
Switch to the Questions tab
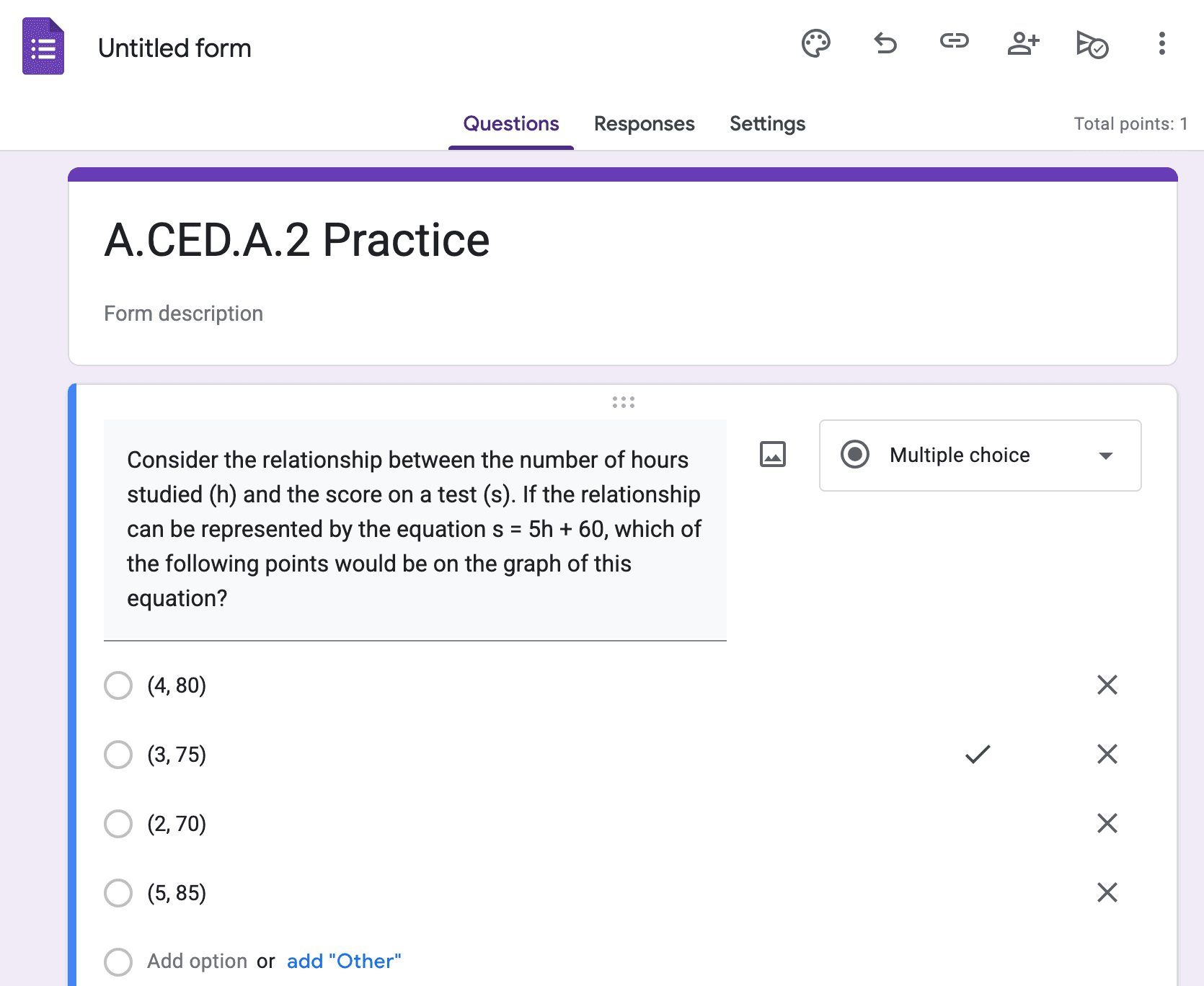tap(511, 124)
